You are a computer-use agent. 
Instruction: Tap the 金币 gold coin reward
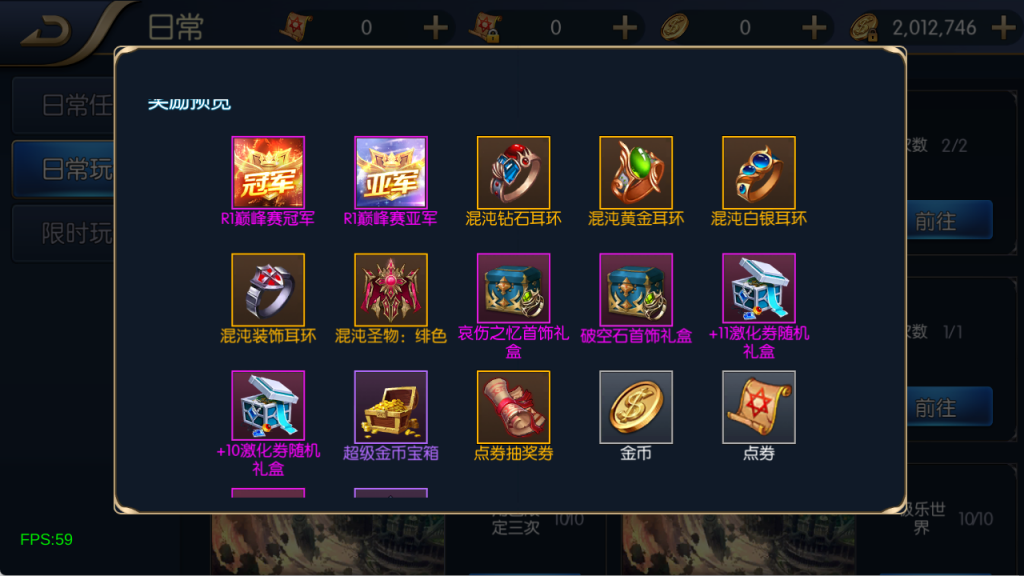click(636, 406)
